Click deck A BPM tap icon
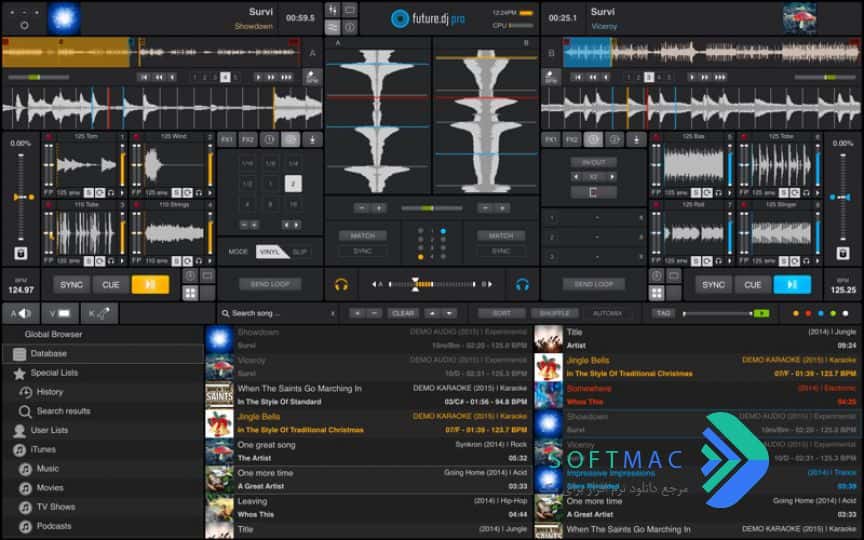Viewport: 864px width, 540px height. pos(312,77)
